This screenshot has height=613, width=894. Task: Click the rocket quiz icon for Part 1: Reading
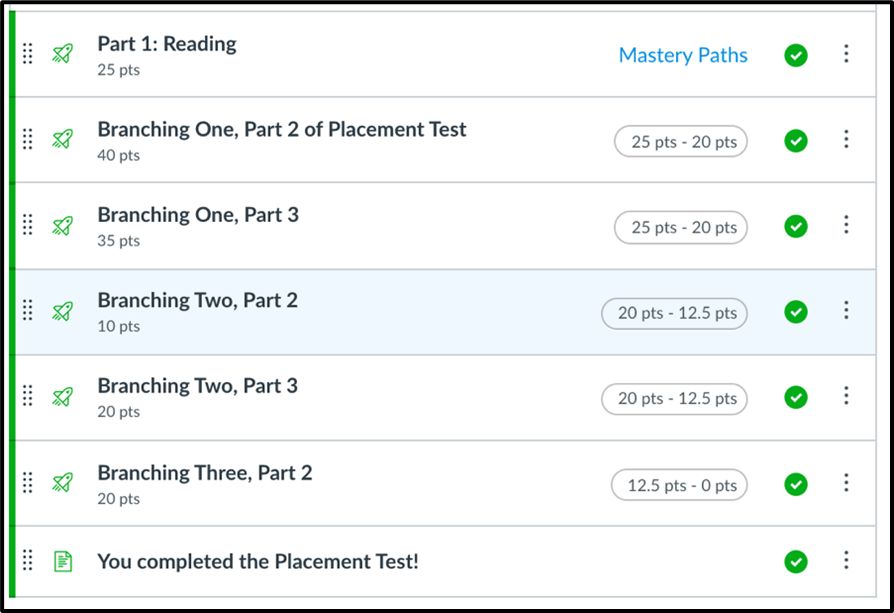(63, 54)
